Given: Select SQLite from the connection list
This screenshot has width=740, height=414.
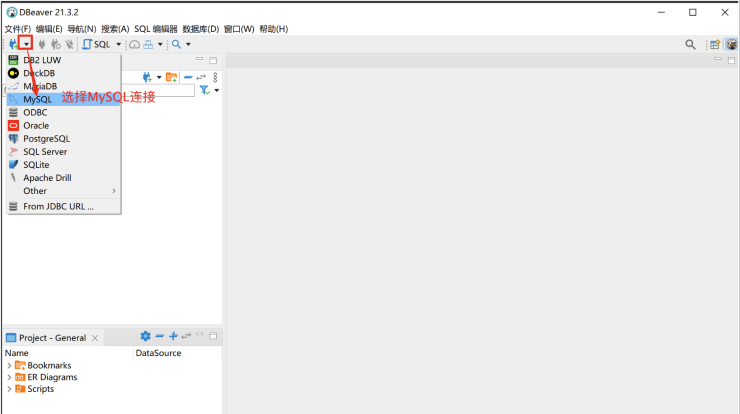Looking at the screenshot, I should (64, 165).
